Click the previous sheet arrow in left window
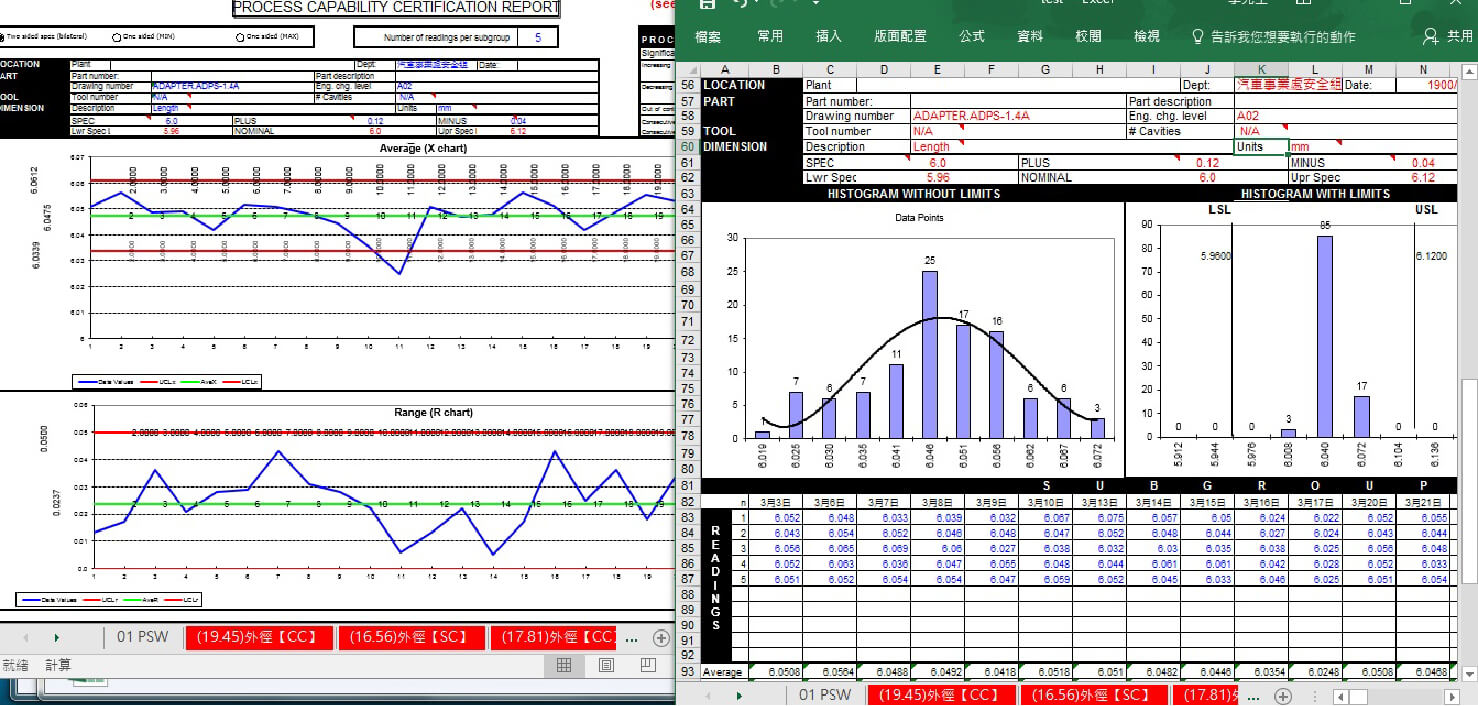Screen dimensions: 1478x706 [26, 637]
